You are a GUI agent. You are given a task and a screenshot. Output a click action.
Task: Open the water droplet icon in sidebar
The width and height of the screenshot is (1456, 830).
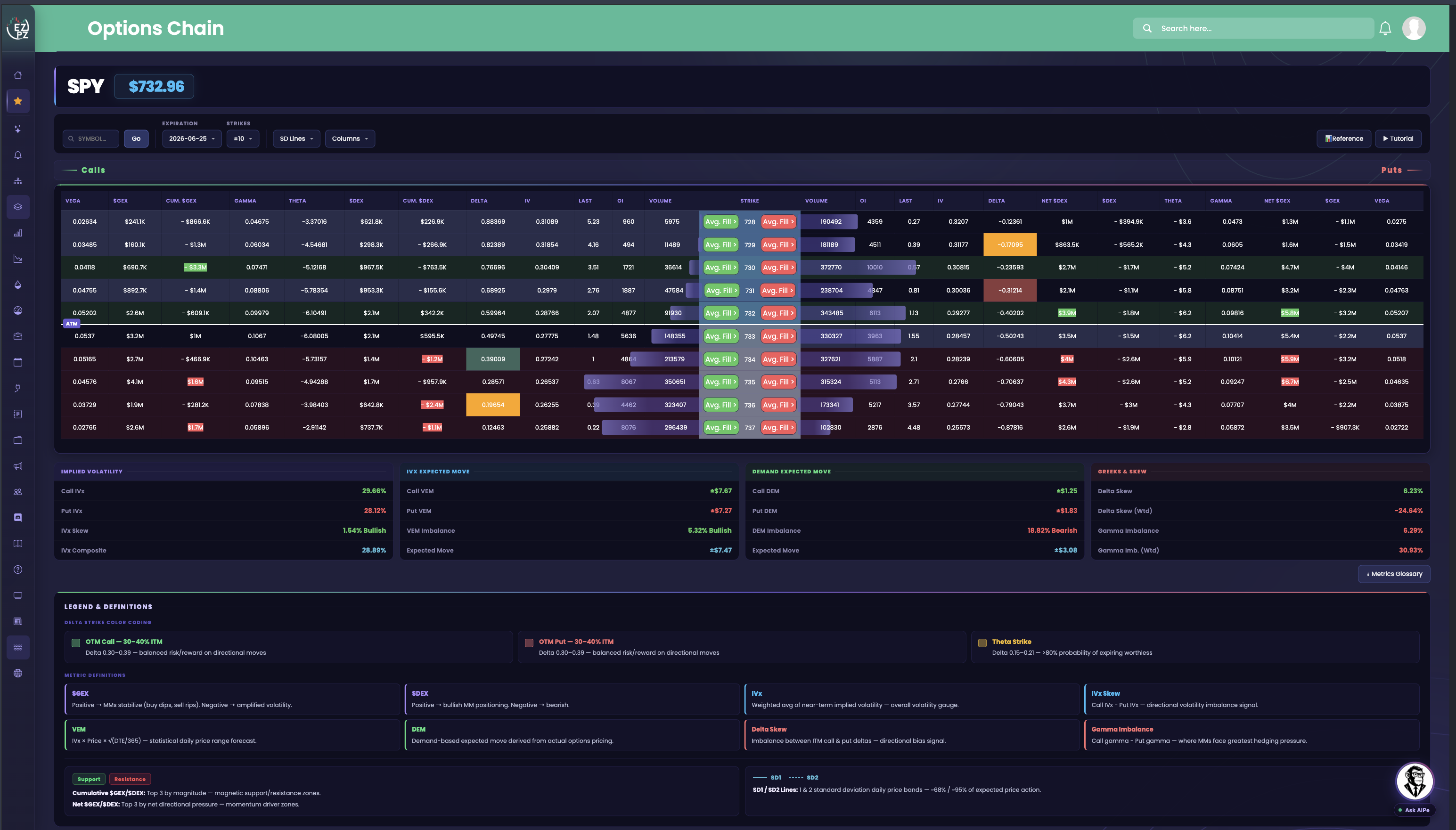click(18, 285)
